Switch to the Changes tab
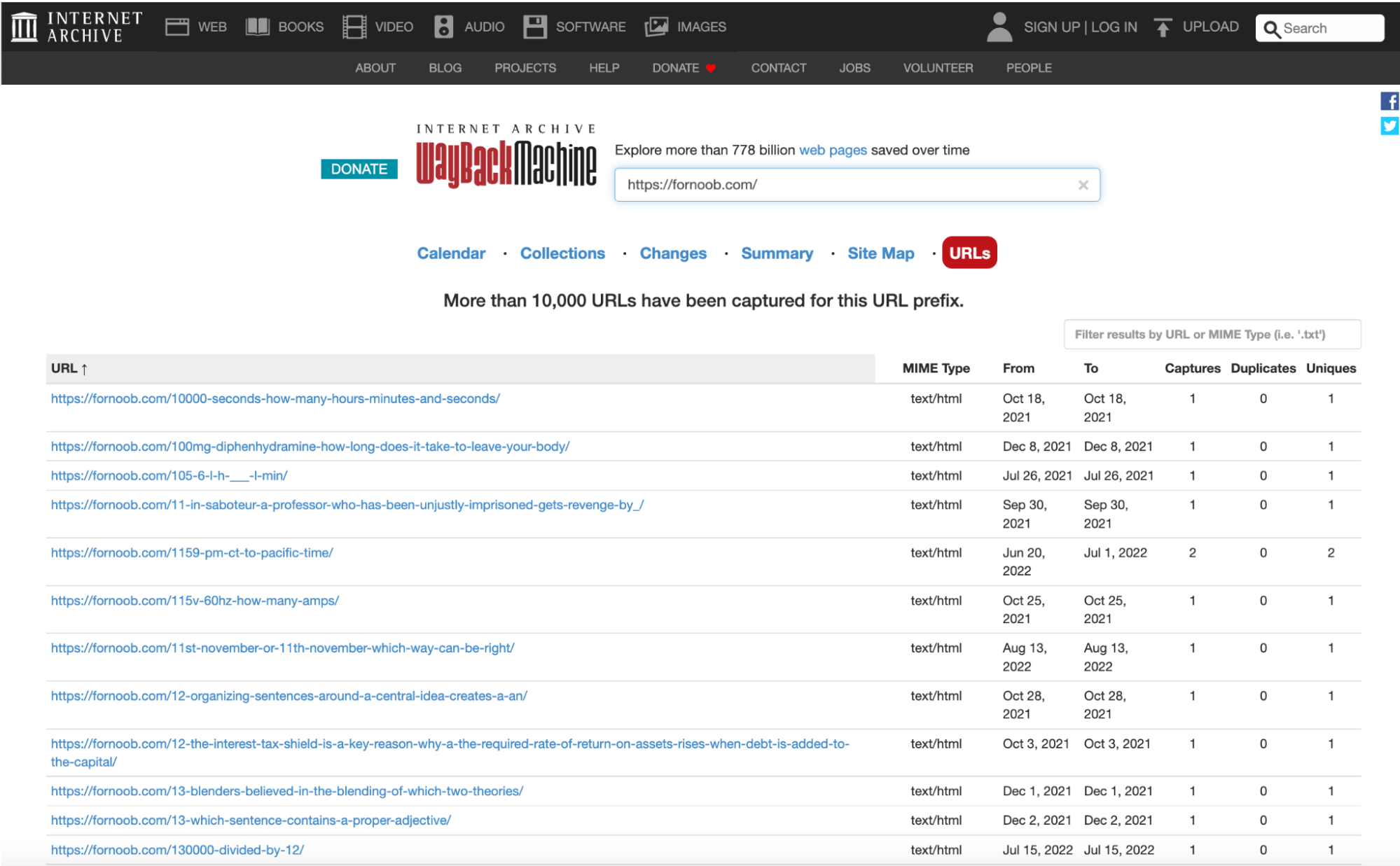Screen dimensions: 1400x866 click(x=673, y=253)
